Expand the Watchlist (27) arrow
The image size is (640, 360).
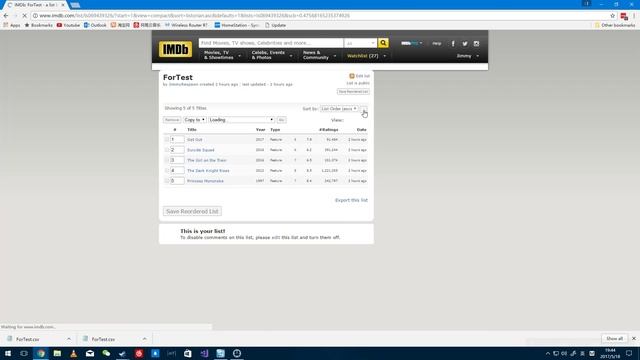point(384,56)
